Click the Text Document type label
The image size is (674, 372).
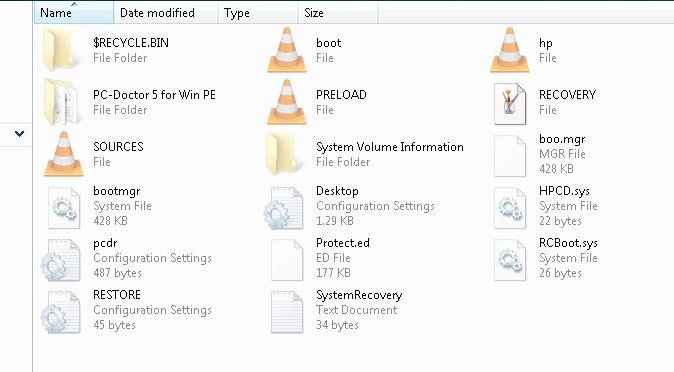(356, 310)
